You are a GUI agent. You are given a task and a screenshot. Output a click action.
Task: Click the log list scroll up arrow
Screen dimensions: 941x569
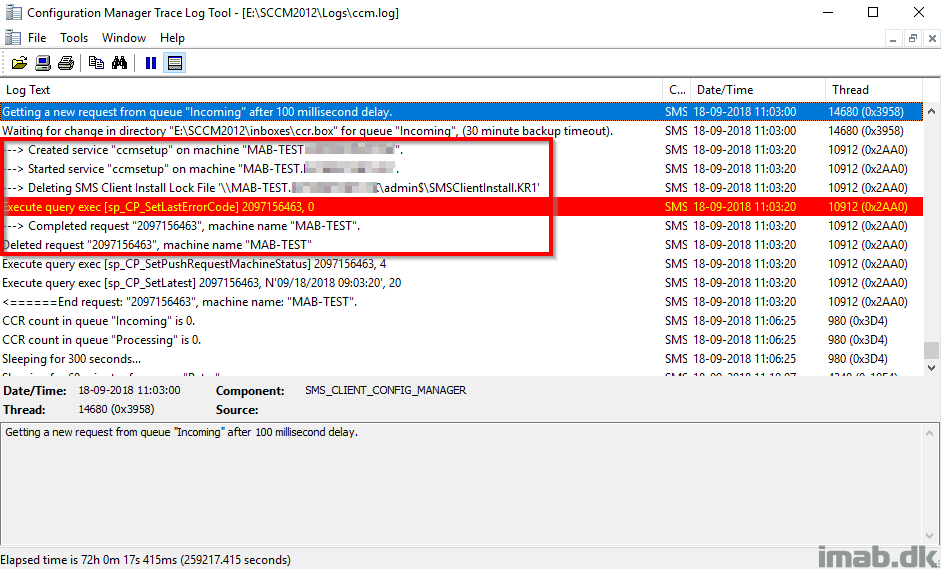pyautogui.click(x=931, y=112)
